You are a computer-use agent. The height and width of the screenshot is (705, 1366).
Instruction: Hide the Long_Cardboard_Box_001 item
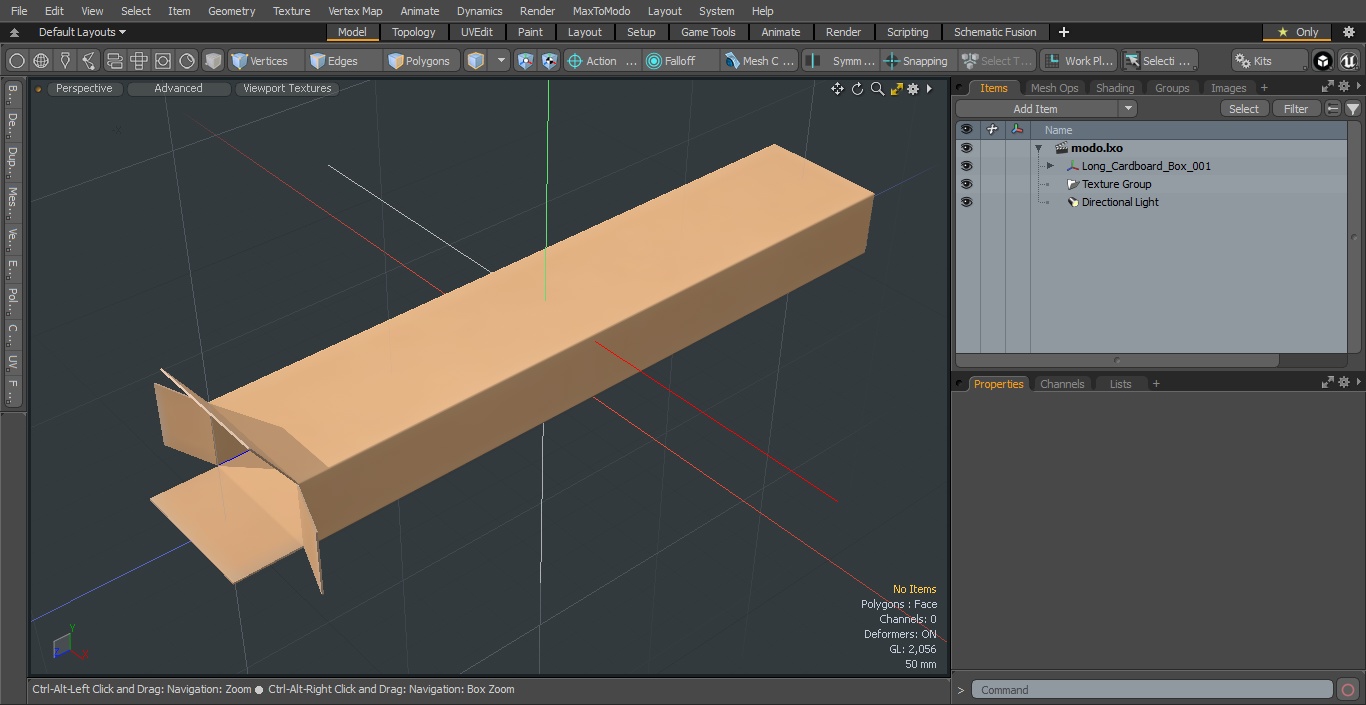point(966,166)
